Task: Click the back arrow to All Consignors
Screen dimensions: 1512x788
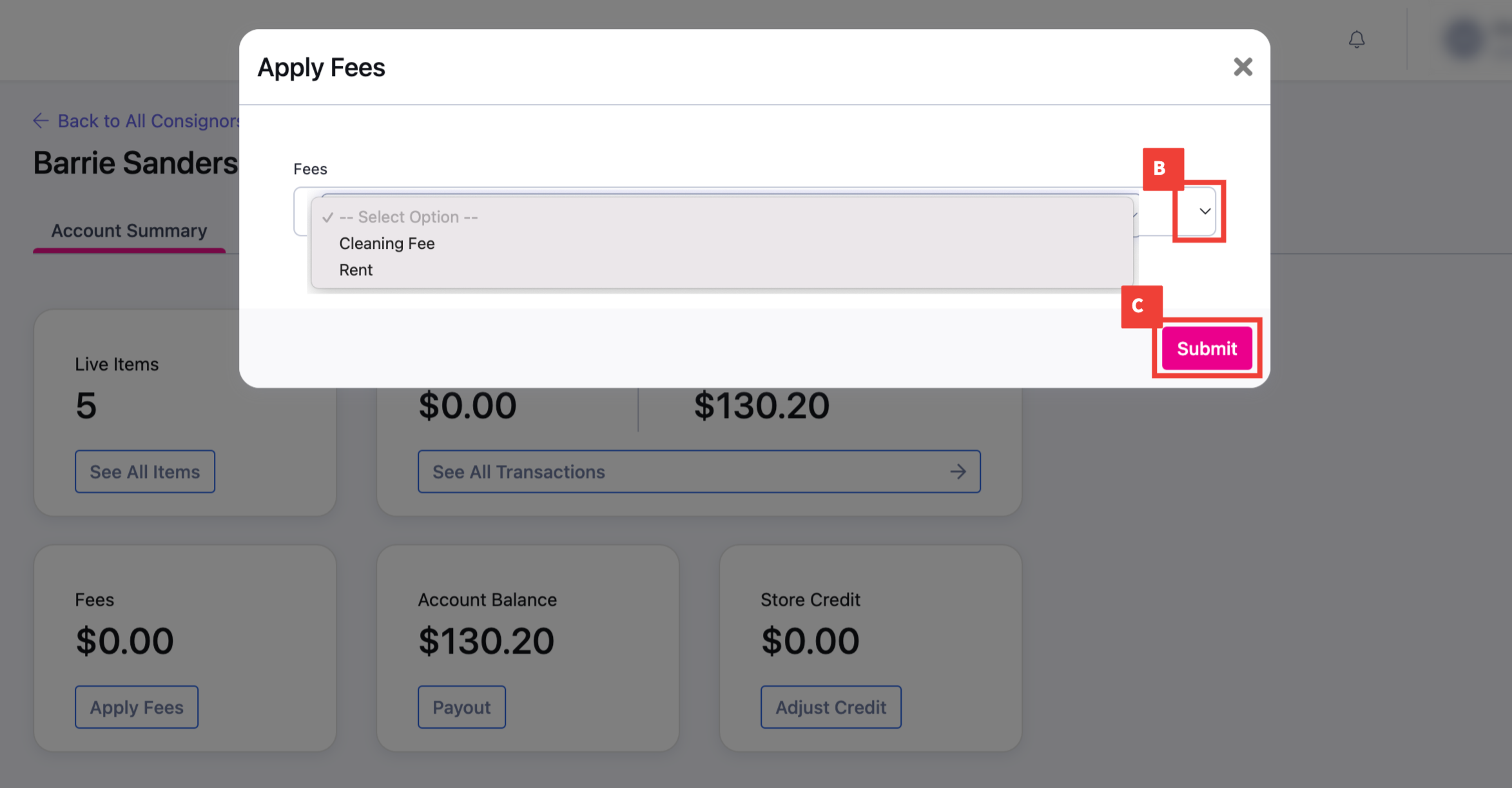Action: [41, 121]
